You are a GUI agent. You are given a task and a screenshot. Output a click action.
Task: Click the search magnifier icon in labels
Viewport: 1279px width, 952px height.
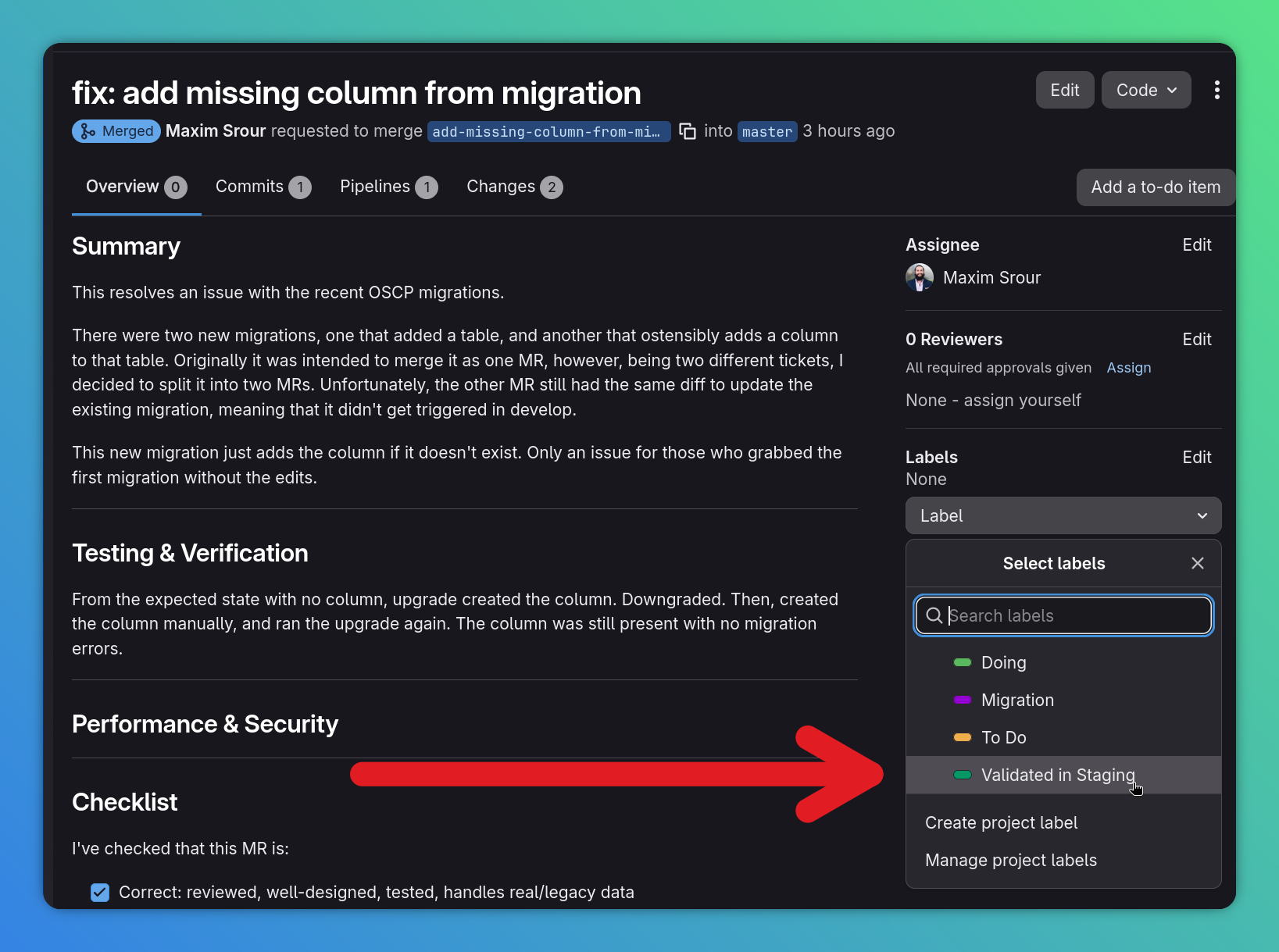(934, 616)
